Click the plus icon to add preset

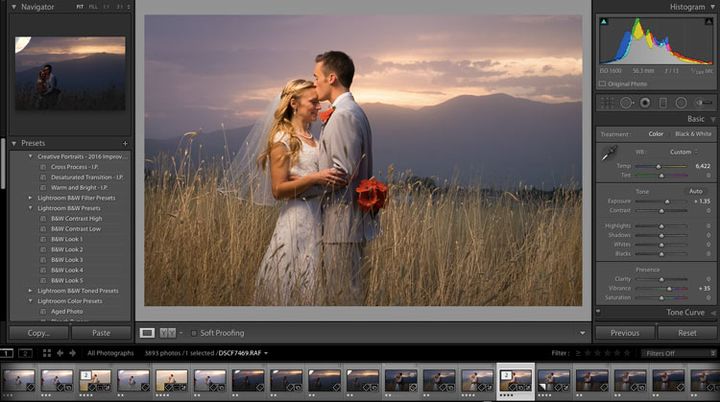tap(125, 143)
